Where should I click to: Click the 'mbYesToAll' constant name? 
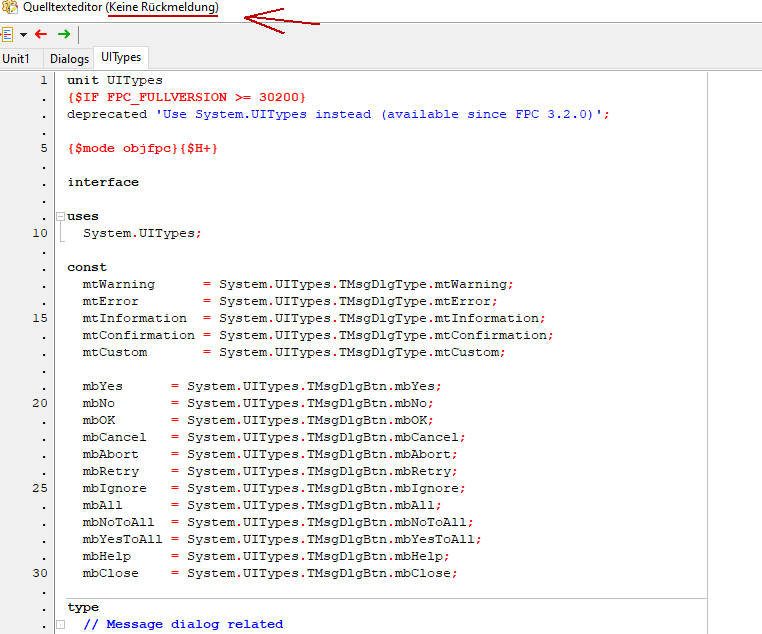[122, 539]
